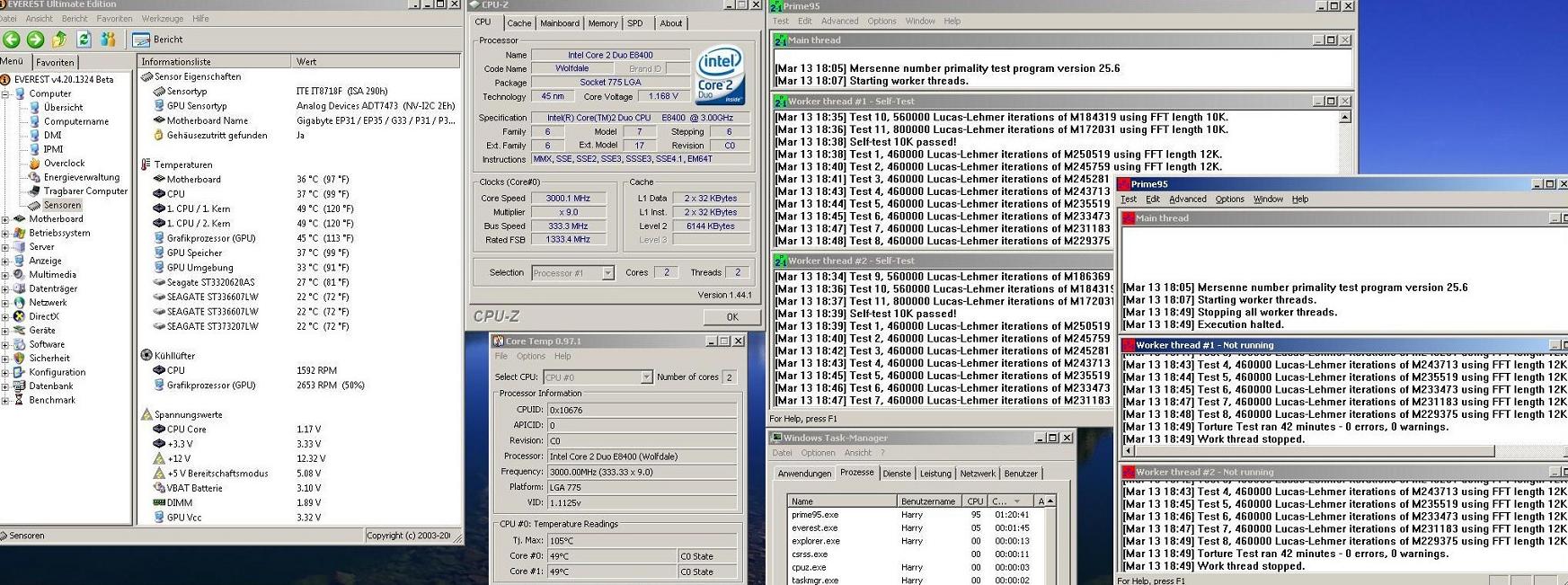Image resolution: width=1568 pixels, height=585 pixels.
Task: Expand the Server tree node
Action: [5, 247]
